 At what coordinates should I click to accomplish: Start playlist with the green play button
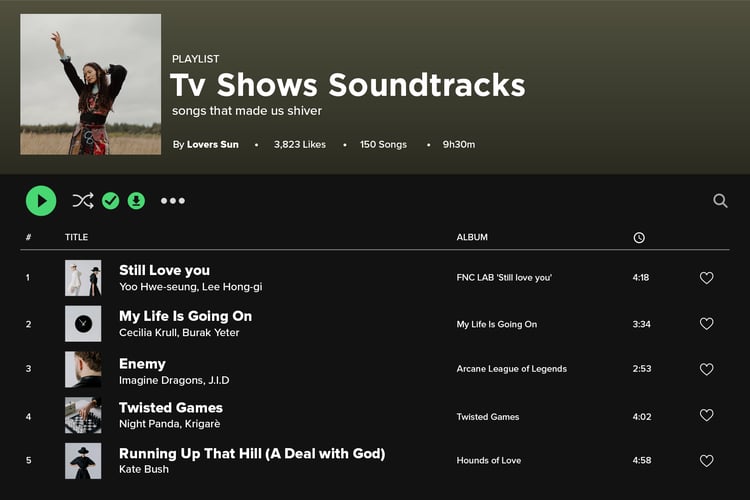point(41,201)
